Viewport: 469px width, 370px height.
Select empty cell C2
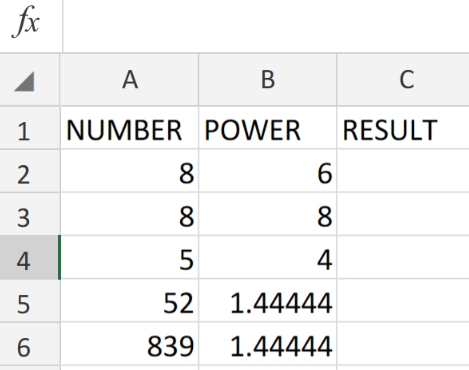403,171
